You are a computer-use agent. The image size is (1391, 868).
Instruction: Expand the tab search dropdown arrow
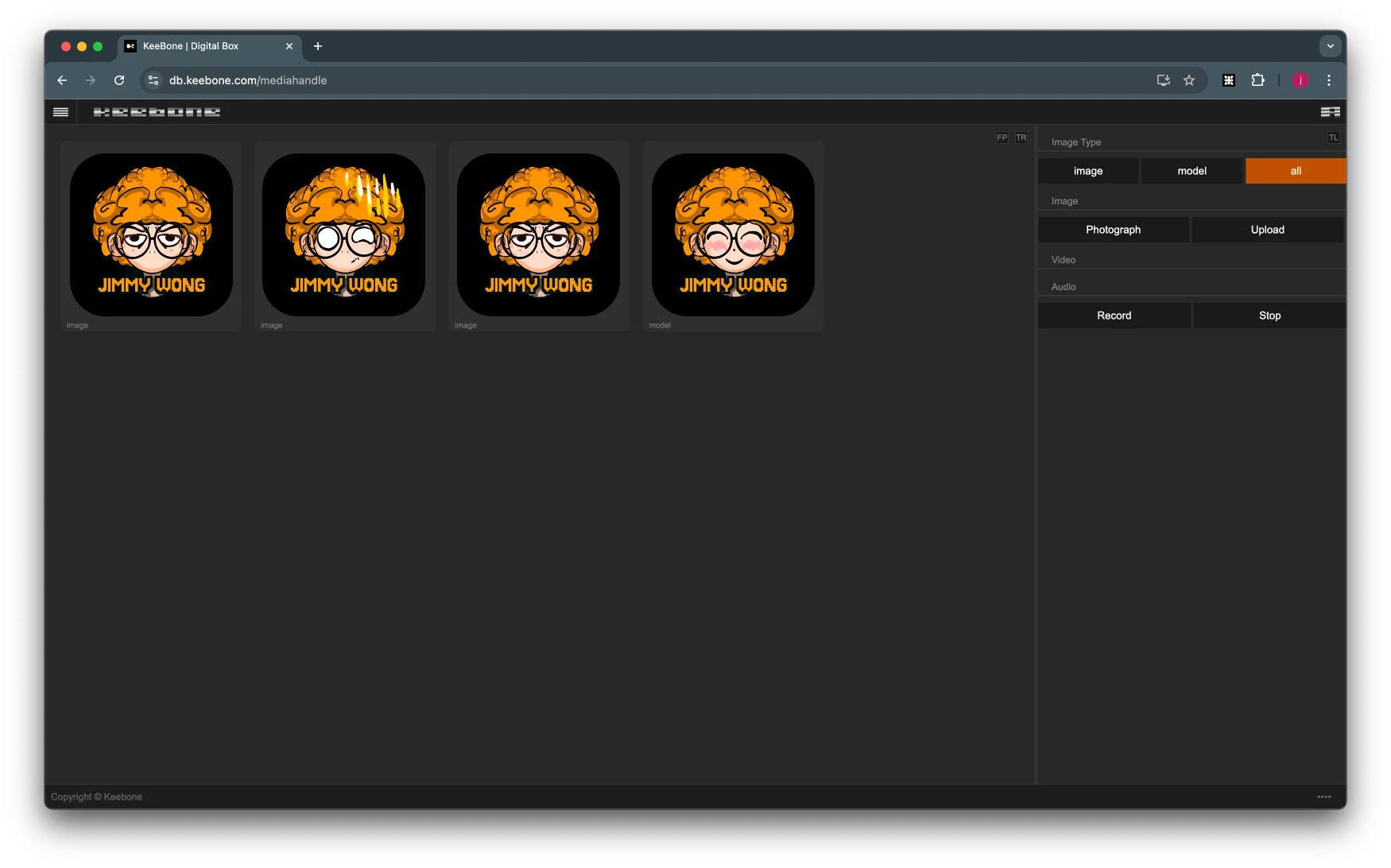(x=1330, y=46)
